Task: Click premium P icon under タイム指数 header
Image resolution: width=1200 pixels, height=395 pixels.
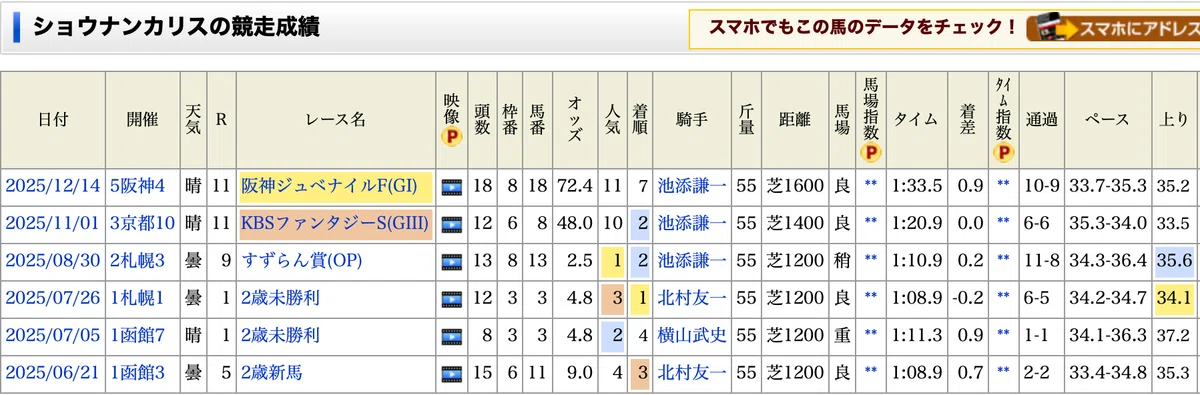Action: [1003, 153]
